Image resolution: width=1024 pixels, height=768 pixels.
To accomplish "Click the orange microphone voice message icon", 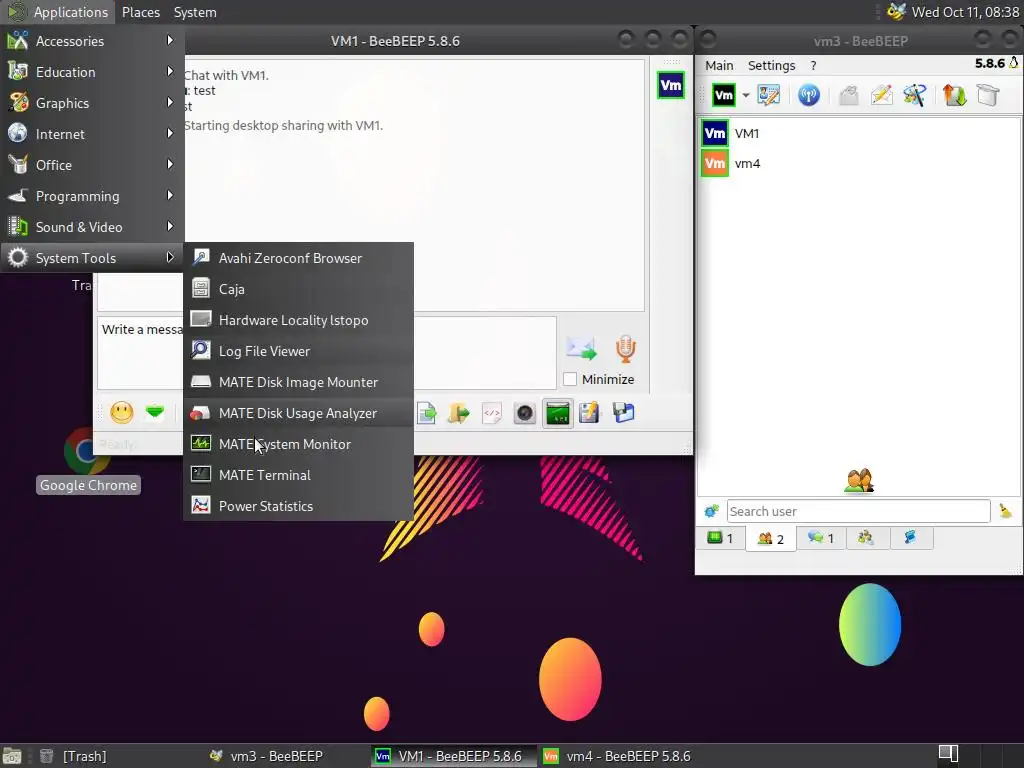I will pos(626,348).
